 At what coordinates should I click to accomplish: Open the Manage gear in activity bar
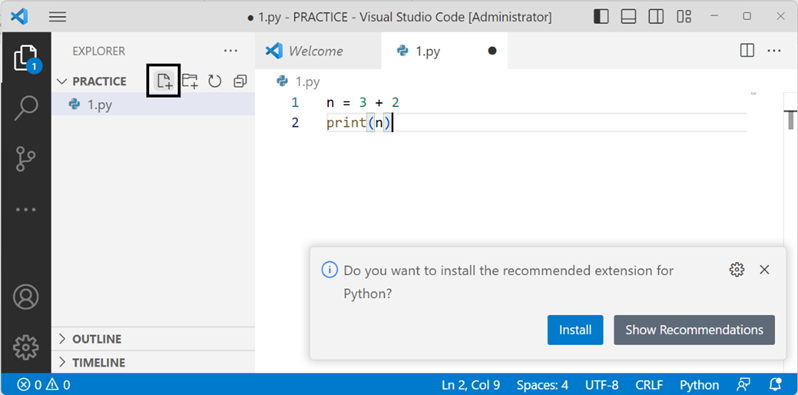(26, 347)
